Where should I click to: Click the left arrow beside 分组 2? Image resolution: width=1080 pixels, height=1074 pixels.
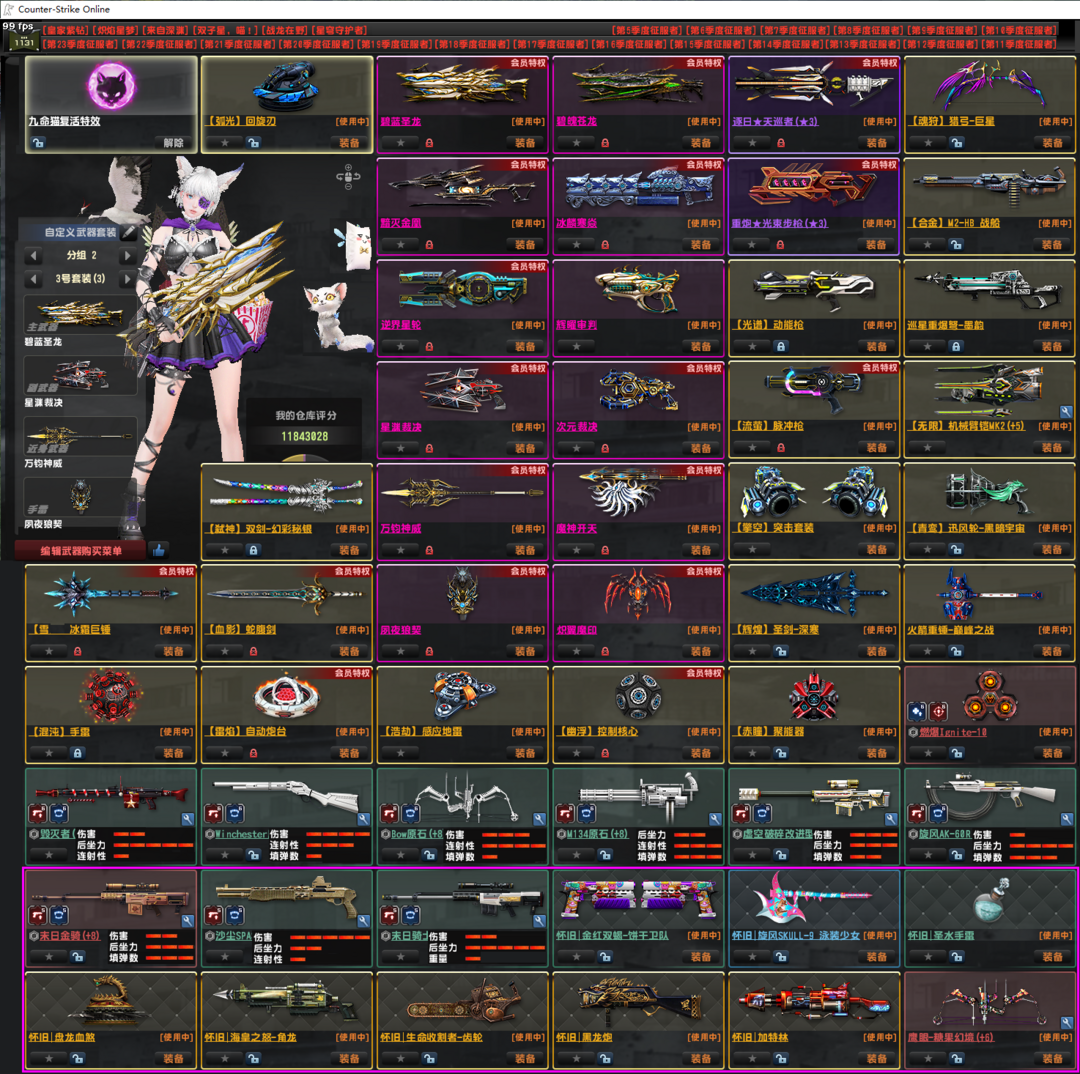click(x=33, y=256)
